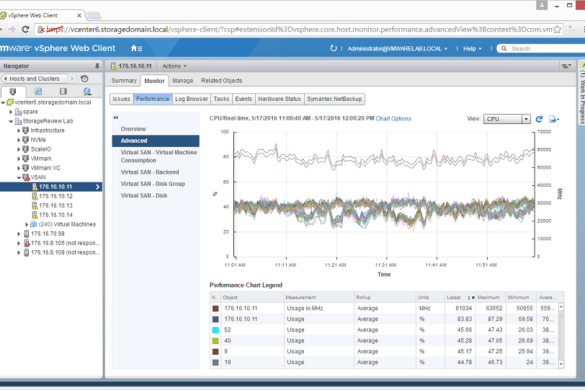This screenshot has height=390, width=585.
Task: Open the View CPU dropdown
Action: tap(526, 119)
